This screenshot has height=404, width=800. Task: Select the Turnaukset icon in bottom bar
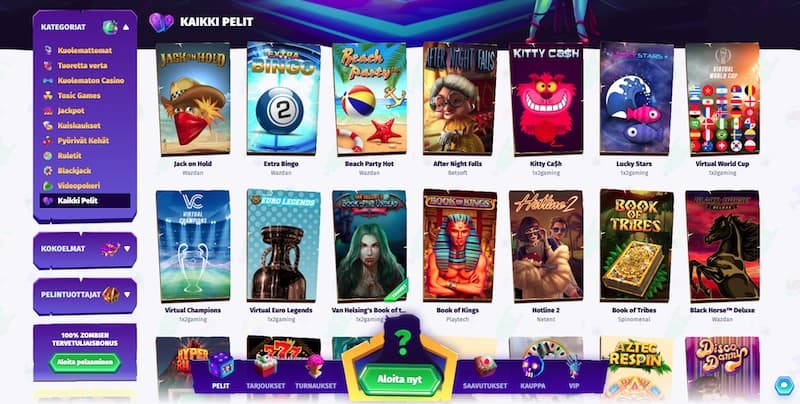(315, 366)
